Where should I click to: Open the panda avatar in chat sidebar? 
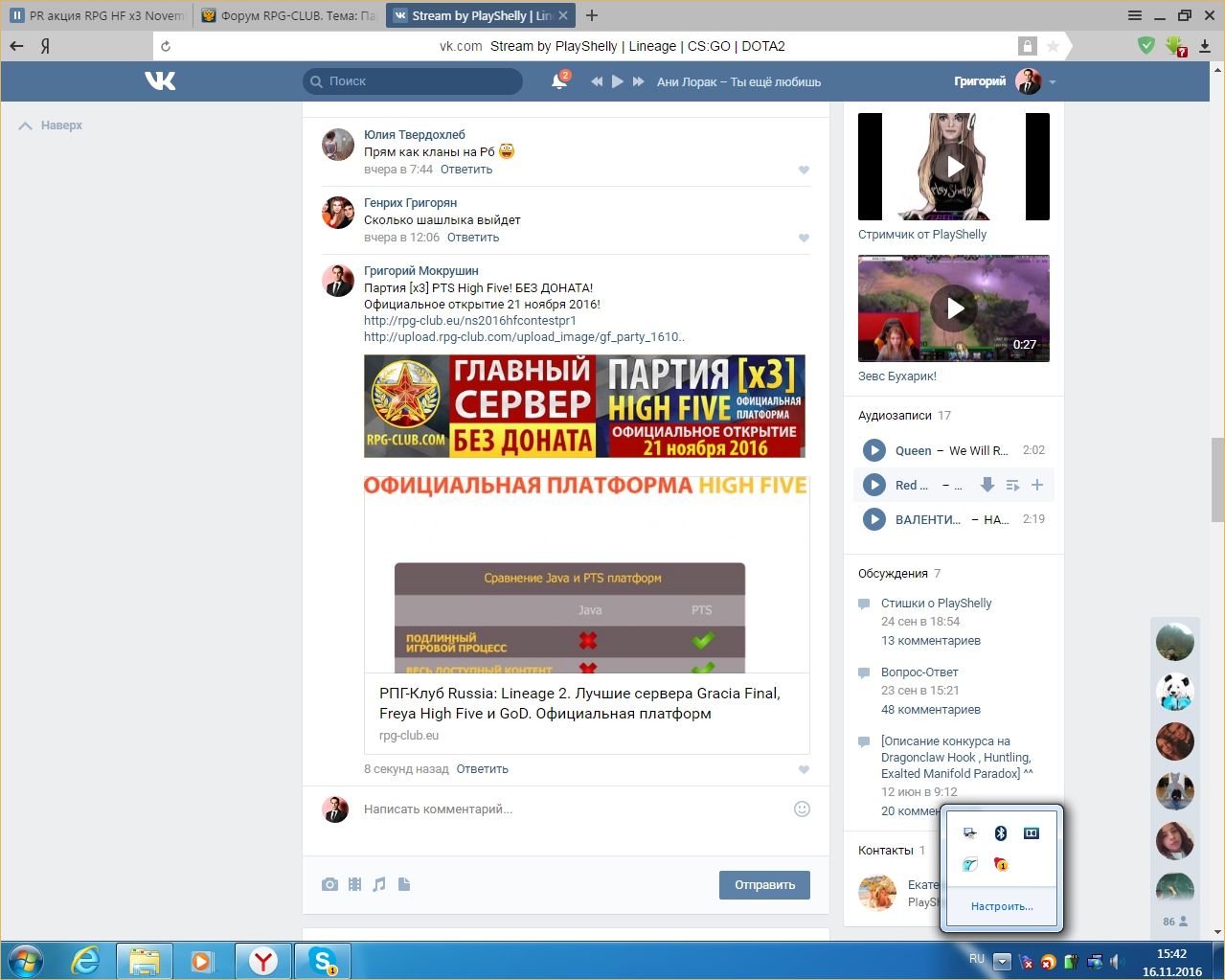tap(1175, 692)
